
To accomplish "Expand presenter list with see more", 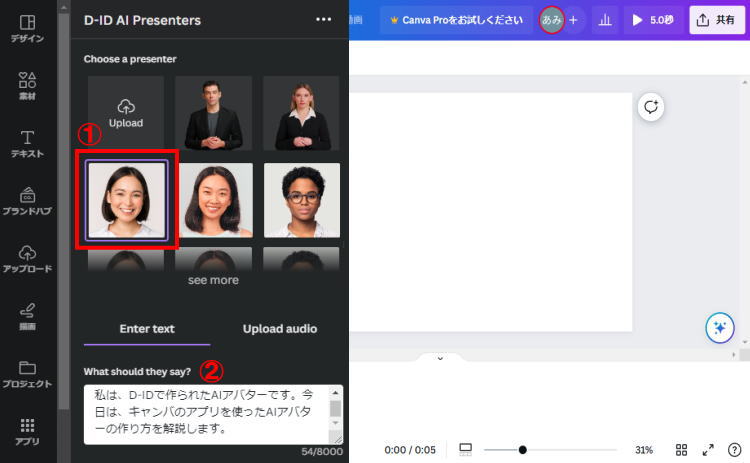I will (x=213, y=280).
